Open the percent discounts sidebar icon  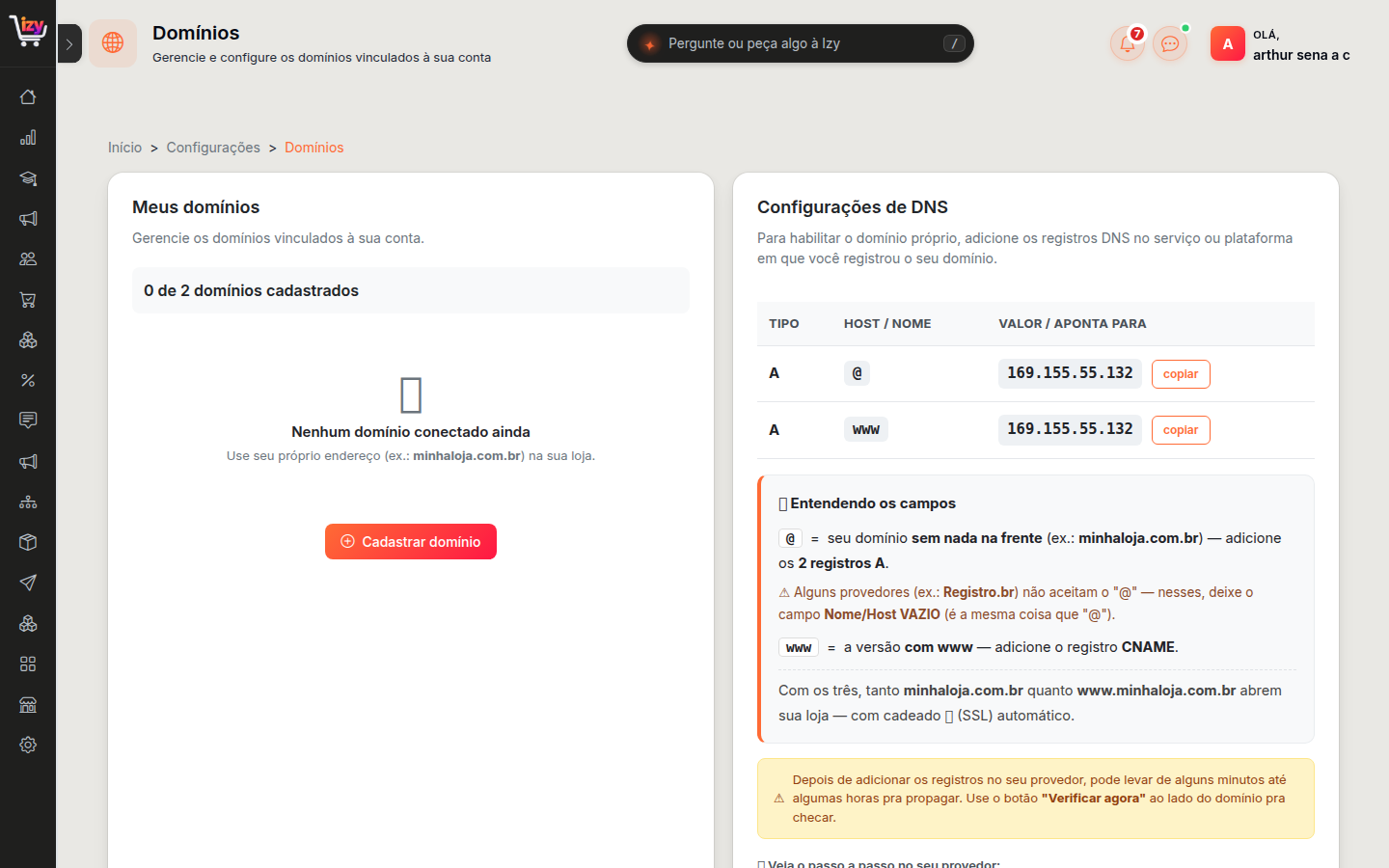point(28,380)
